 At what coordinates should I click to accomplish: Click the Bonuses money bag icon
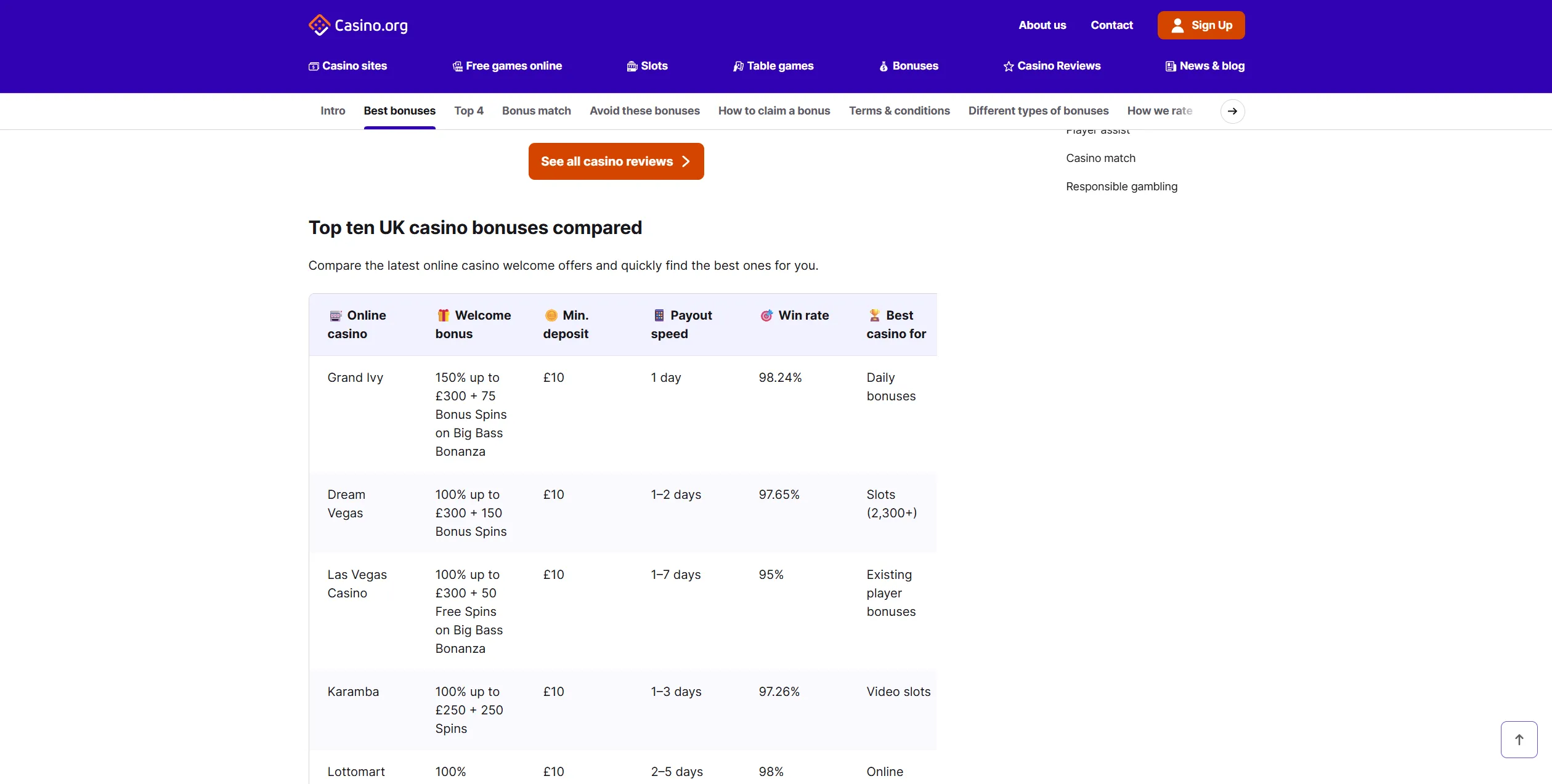[884, 67]
